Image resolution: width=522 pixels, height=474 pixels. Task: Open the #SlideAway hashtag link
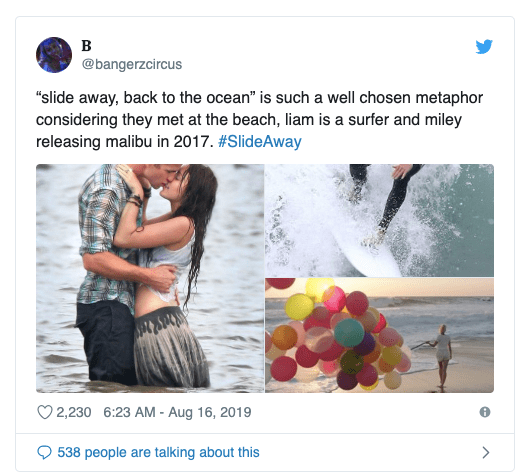pyautogui.click(x=260, y=141)
